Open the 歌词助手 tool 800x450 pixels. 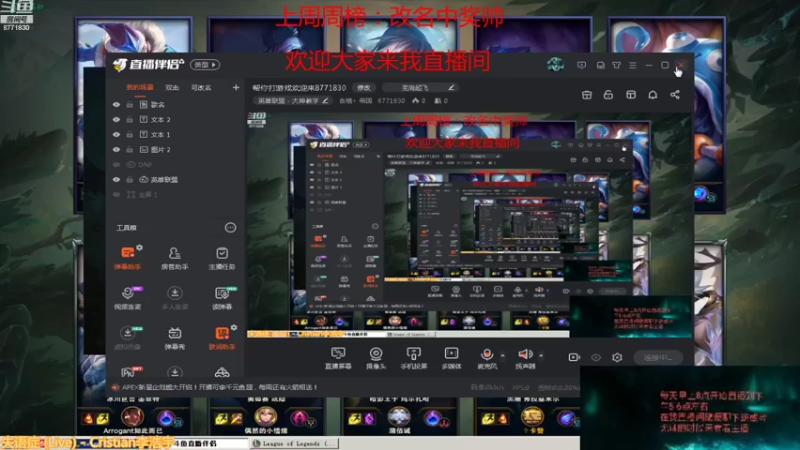coord(222,337)
